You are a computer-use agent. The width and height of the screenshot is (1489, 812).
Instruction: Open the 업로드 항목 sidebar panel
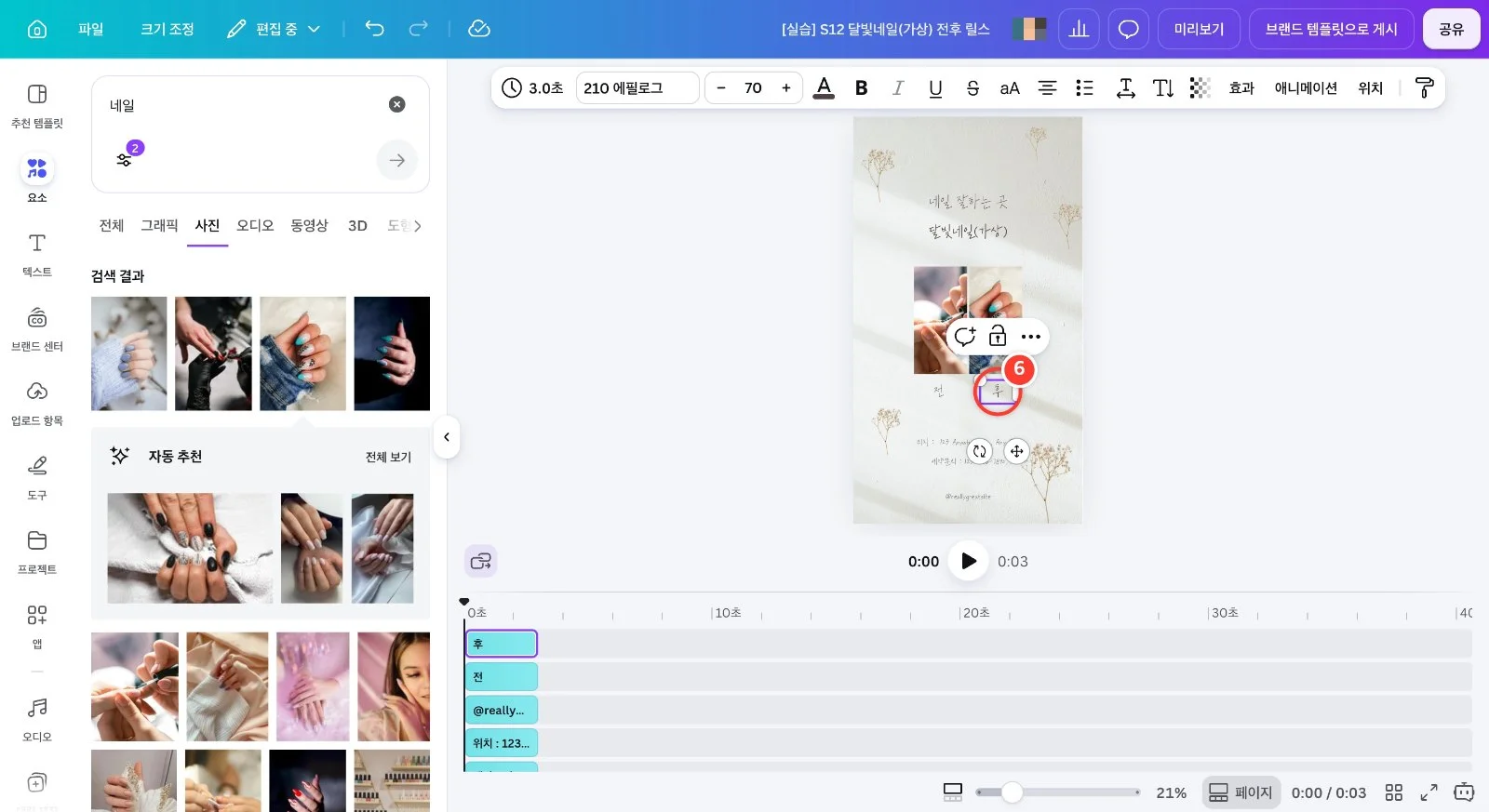(37, 403)
